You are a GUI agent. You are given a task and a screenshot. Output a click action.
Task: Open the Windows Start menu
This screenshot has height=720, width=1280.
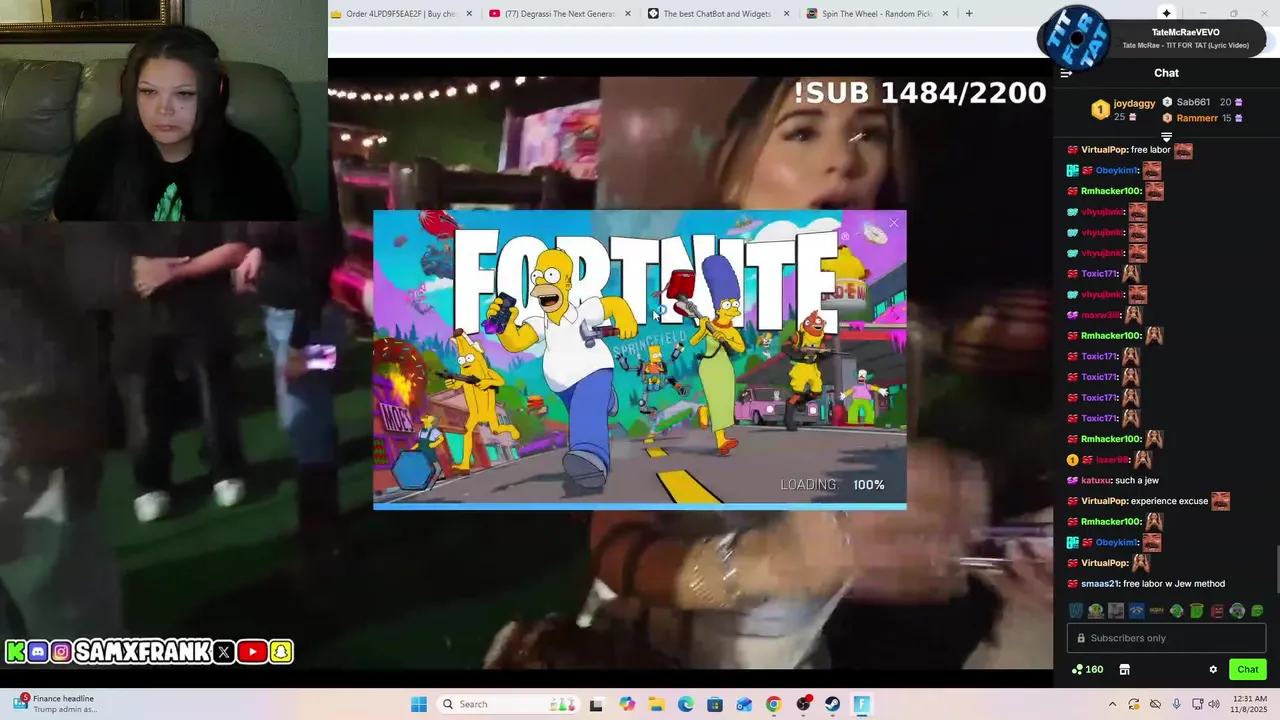(x=419, y=704)
